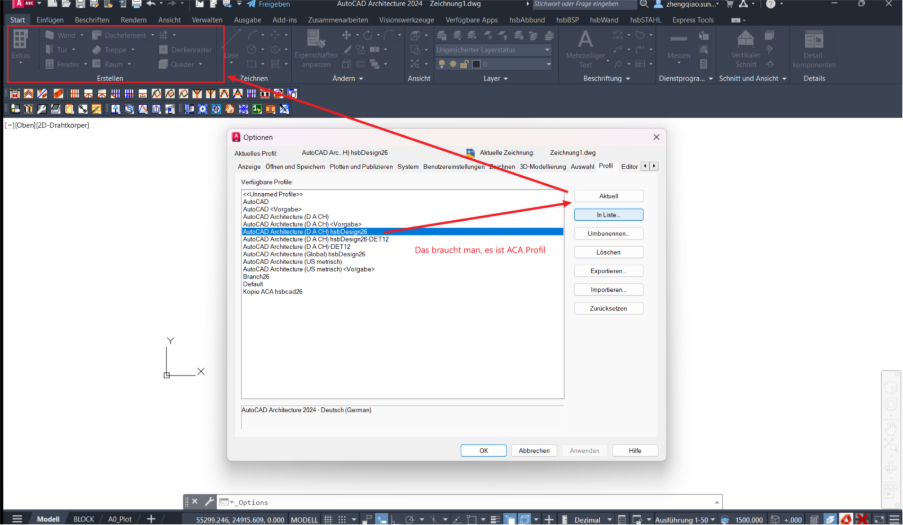Viewport: 903px width, 525px height.
Task: Switch to the System tab in Optionen
Action: click(x=408, y=166)
